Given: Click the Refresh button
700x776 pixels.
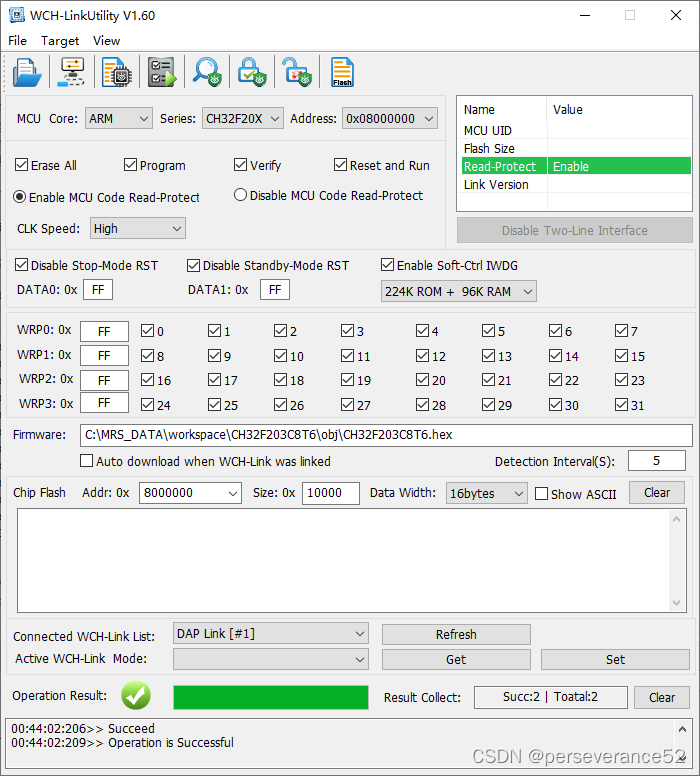Looking at the screenshot, I should (x=456, y=634).
